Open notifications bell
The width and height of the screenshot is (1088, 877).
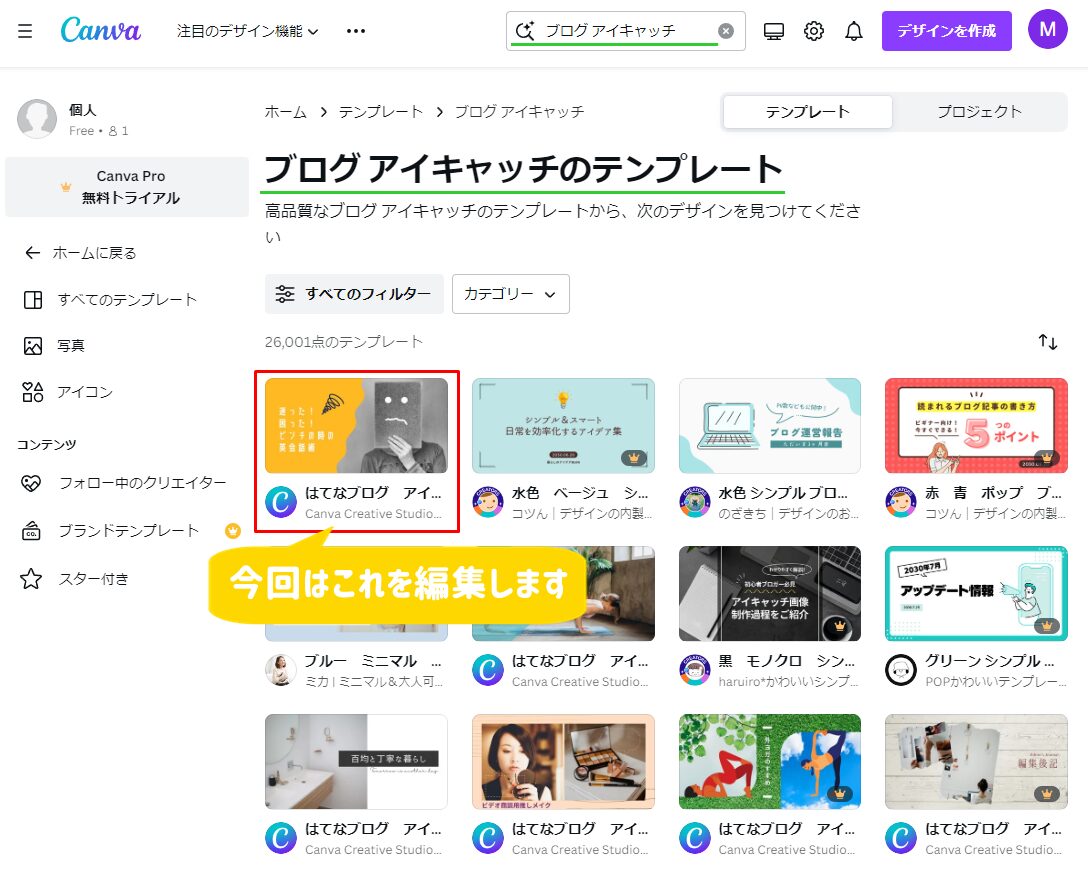(x=854, y=31)
